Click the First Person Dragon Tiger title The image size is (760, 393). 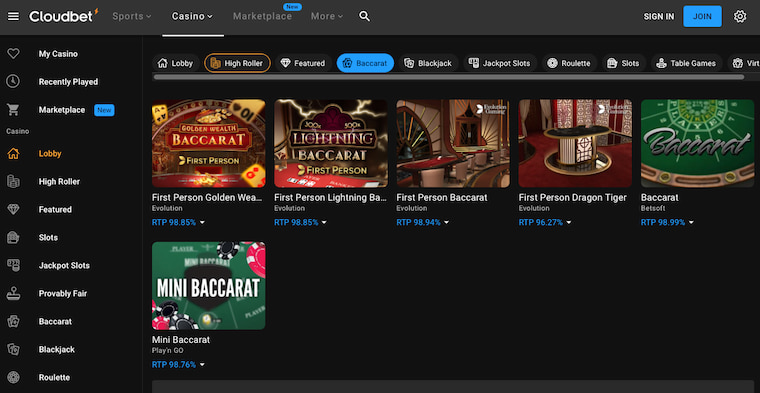tap(572, 198)
